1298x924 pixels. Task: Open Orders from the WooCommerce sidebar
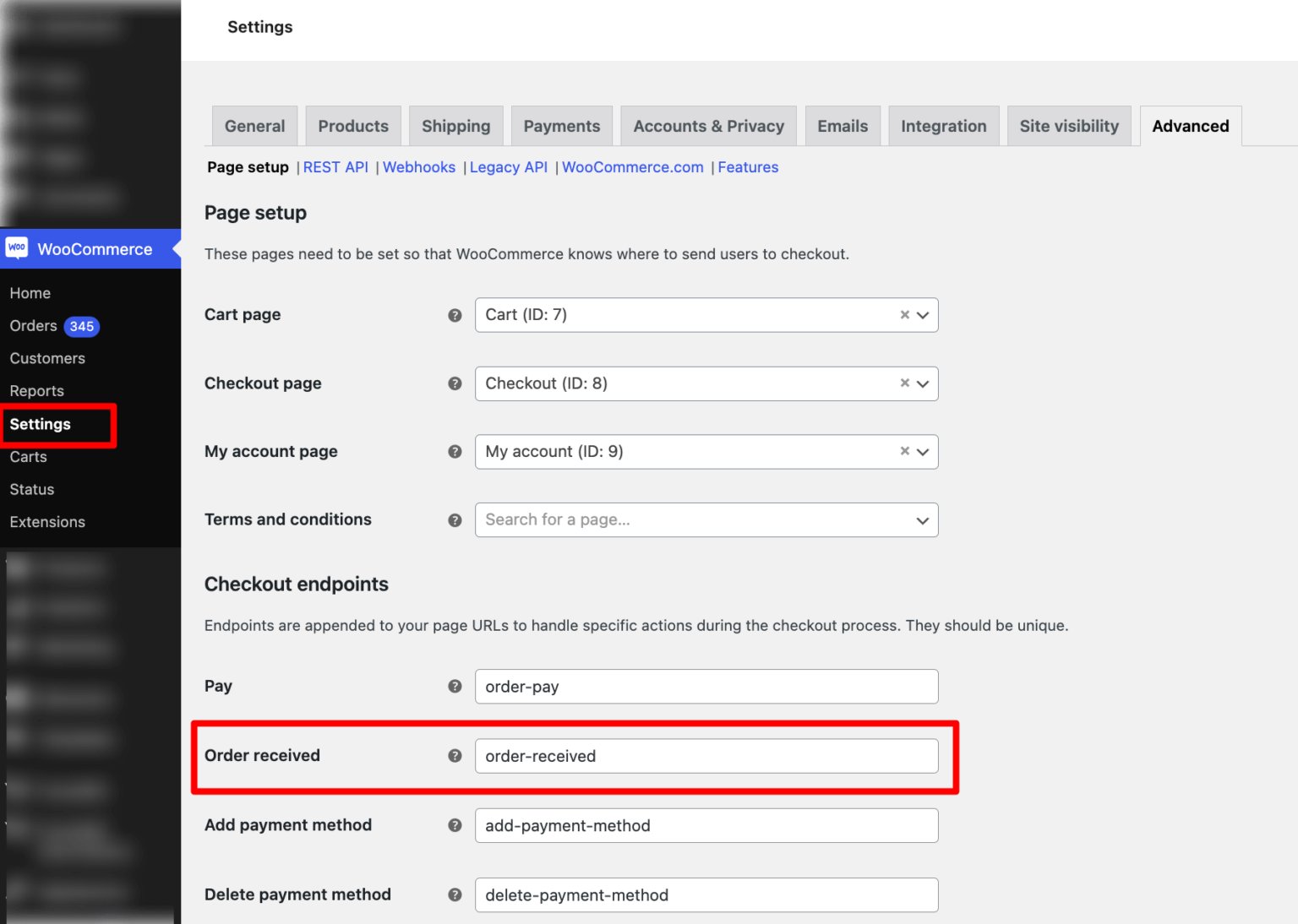point(34,326)
